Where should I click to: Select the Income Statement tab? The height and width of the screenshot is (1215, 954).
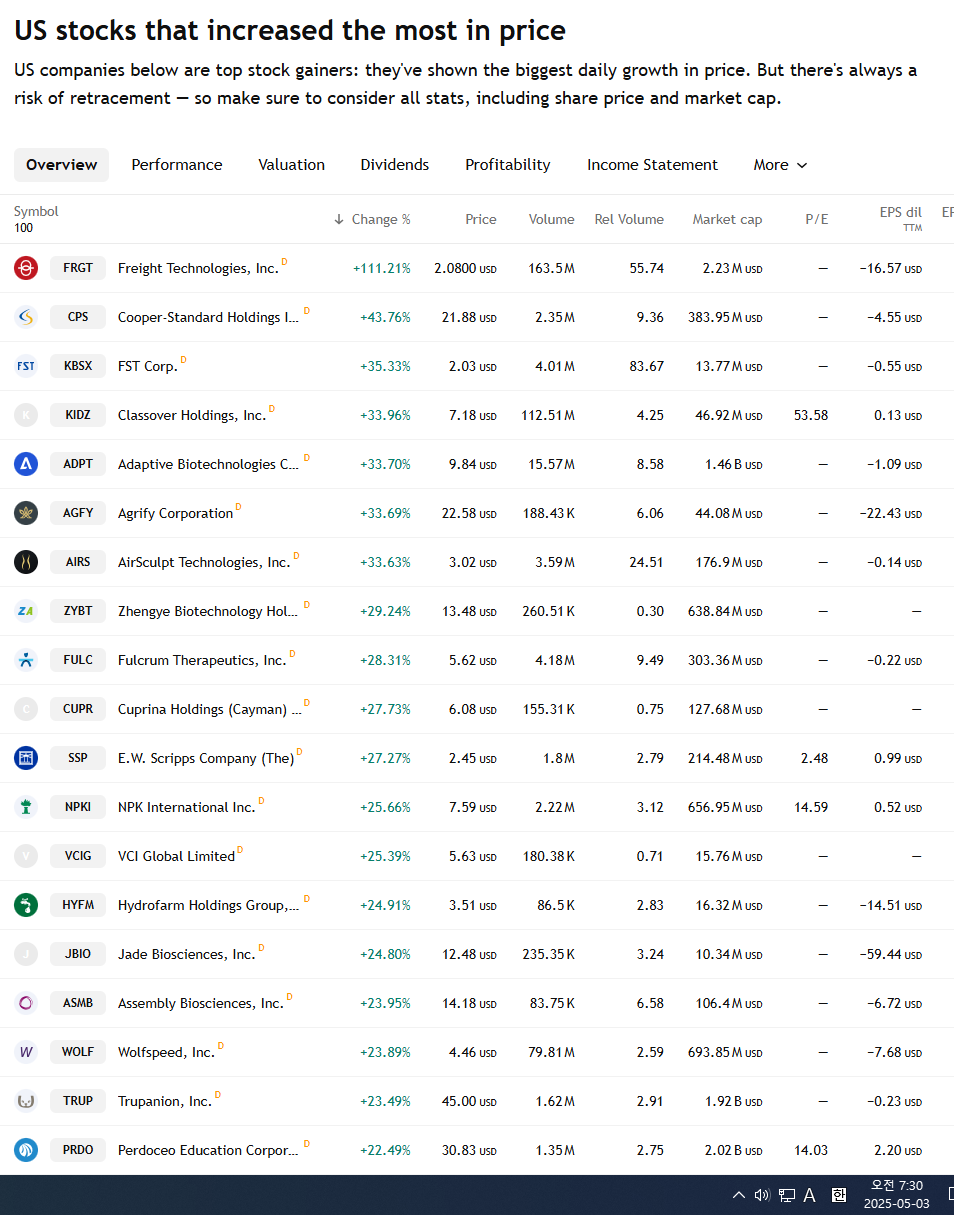(x=652, y=165)
